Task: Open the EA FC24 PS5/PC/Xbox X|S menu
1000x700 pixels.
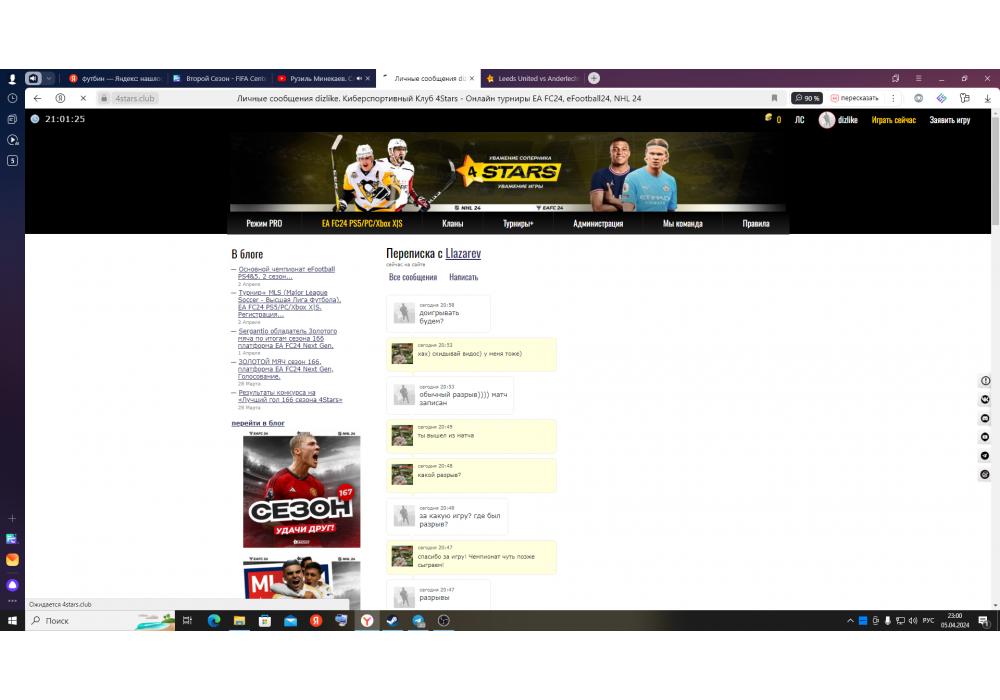Action: pos(361,223)
